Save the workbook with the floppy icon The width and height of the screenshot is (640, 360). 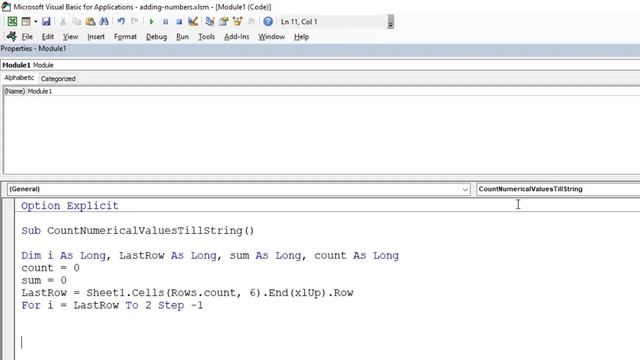(46, 22)
